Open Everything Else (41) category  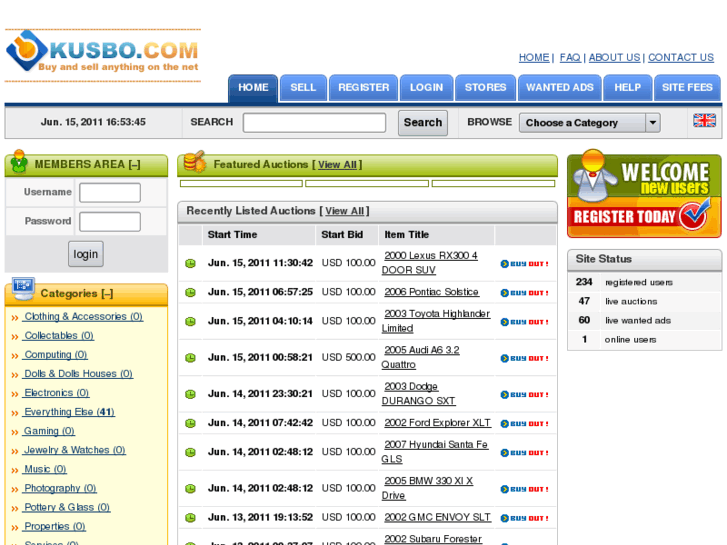click(70, 412)
